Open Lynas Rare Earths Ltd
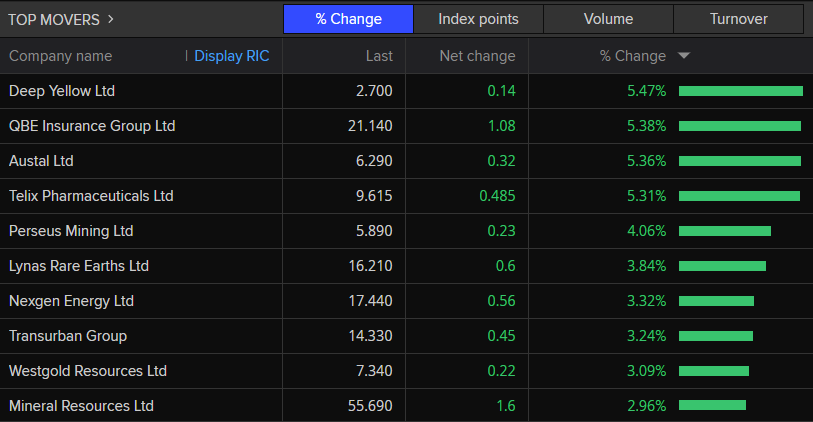The height and width of the screenshot is (422, 813). coord(78,266)
